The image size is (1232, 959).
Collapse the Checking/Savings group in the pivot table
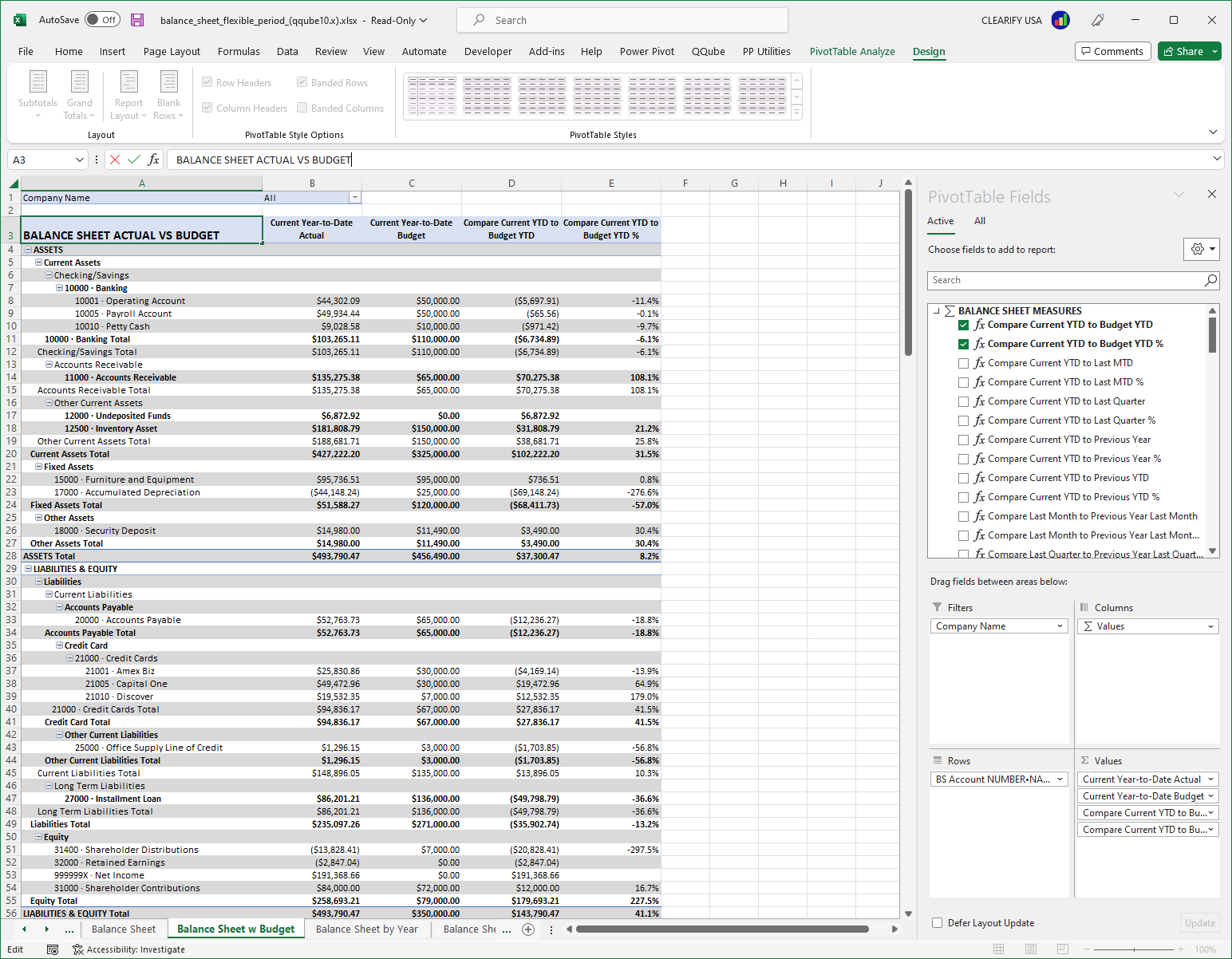pyautogui.click(x=49, y=274)
